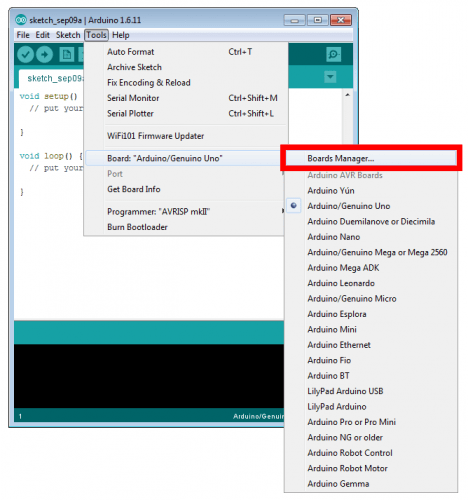Select Arduino Esplora board
Viewport: 468px width, 500px height.
click(371, 314)
